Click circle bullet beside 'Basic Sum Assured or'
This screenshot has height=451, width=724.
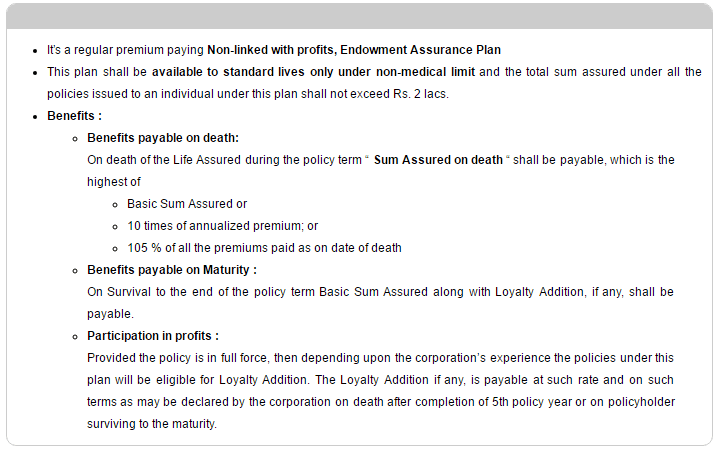(x=115, y=205)
